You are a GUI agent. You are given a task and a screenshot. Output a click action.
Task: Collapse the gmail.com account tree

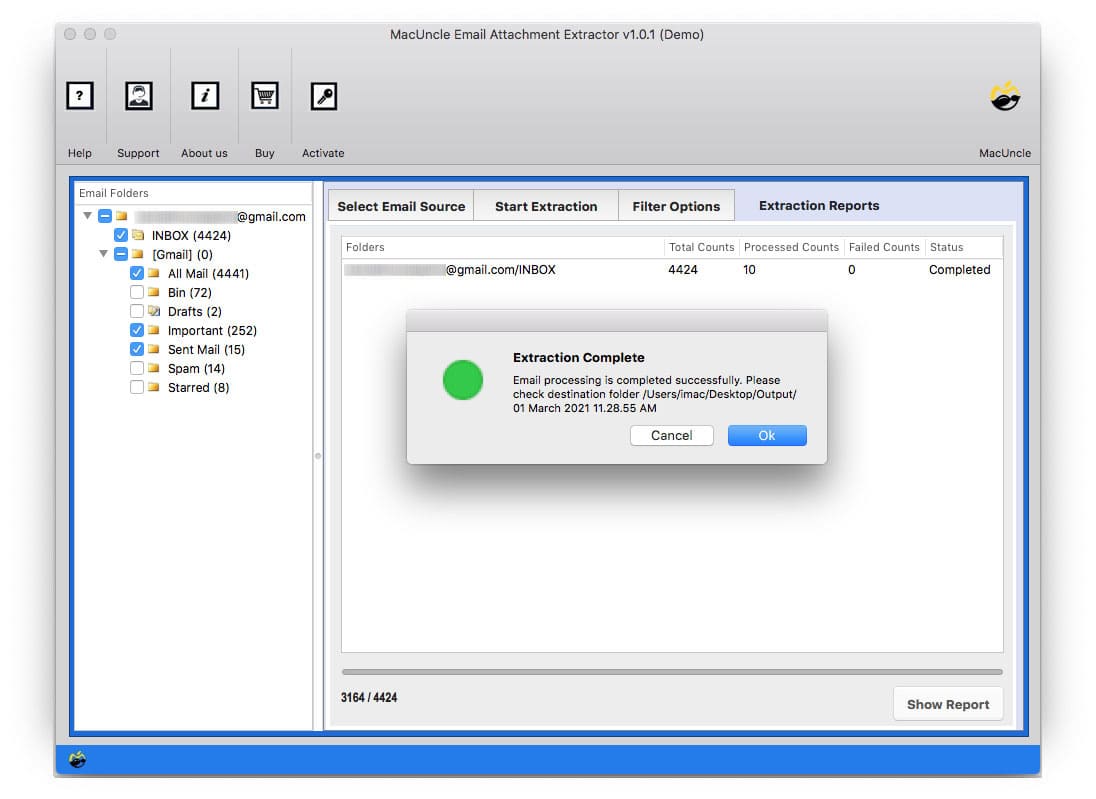(x=87, y=215)
